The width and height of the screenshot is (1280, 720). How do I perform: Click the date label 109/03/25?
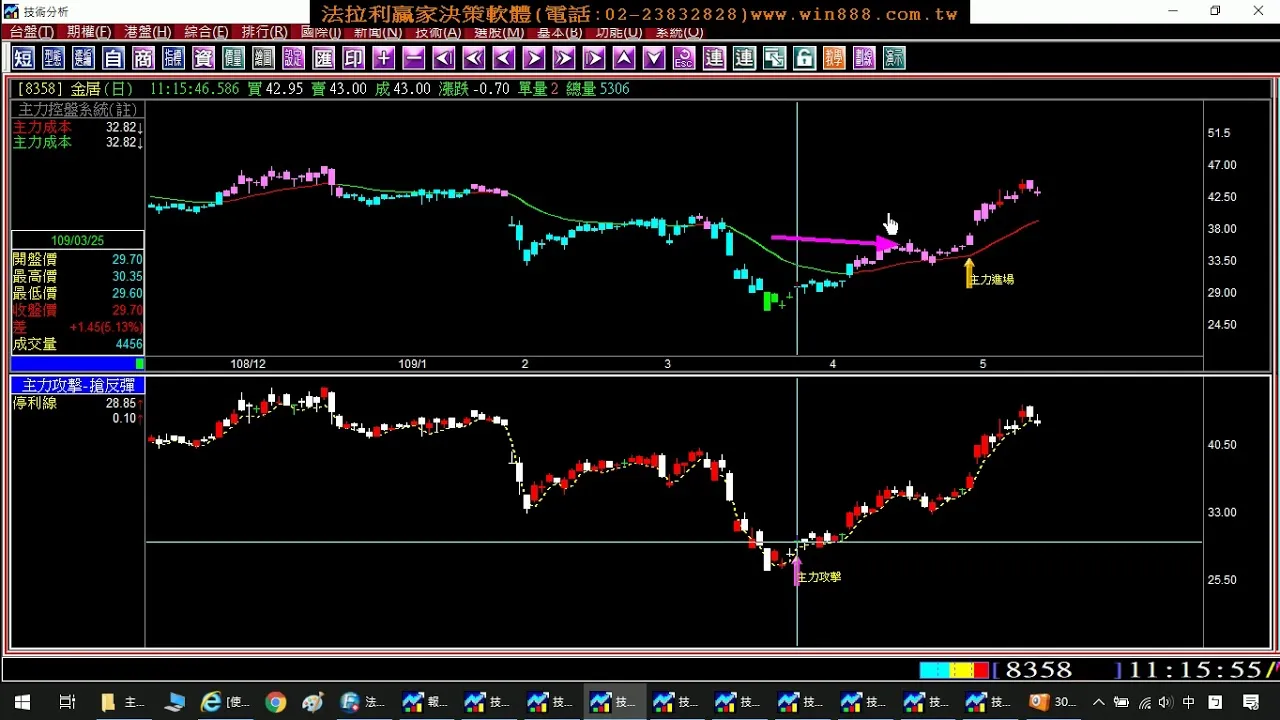[x=78, y=241]
